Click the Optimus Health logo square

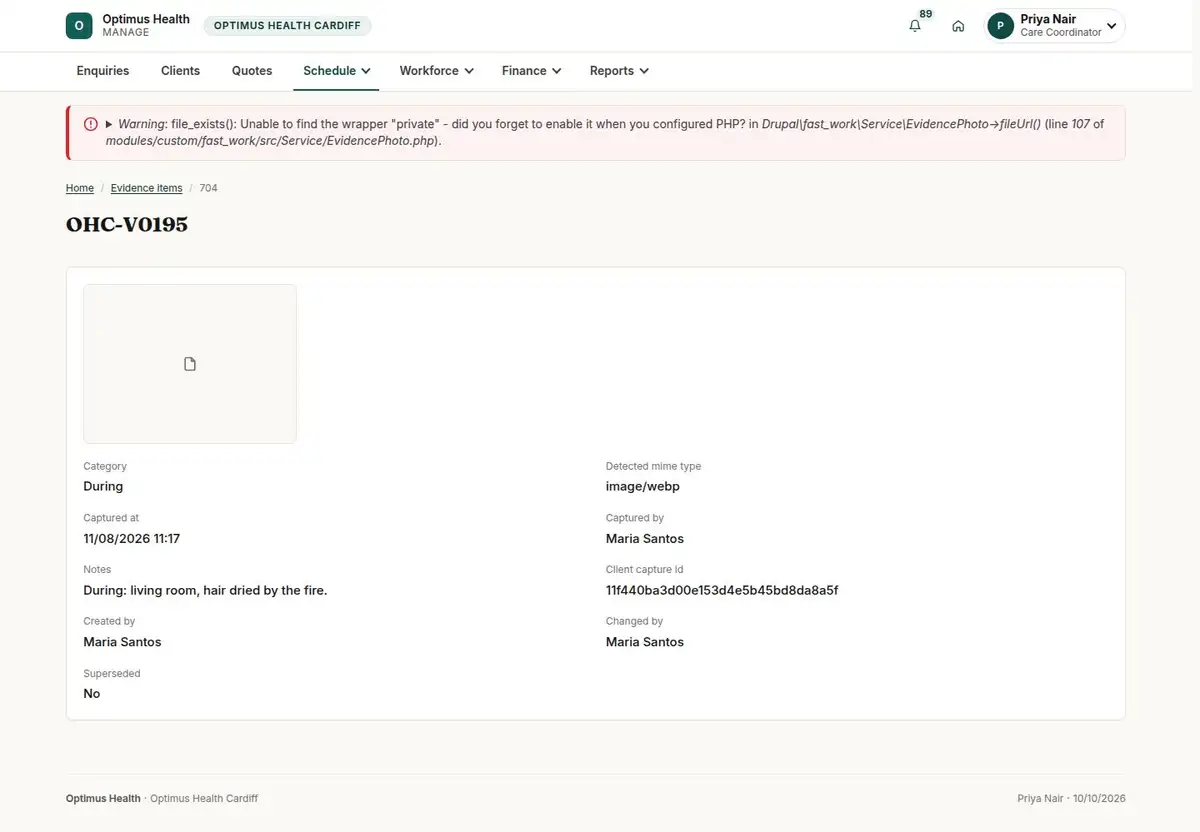point(79,26)
